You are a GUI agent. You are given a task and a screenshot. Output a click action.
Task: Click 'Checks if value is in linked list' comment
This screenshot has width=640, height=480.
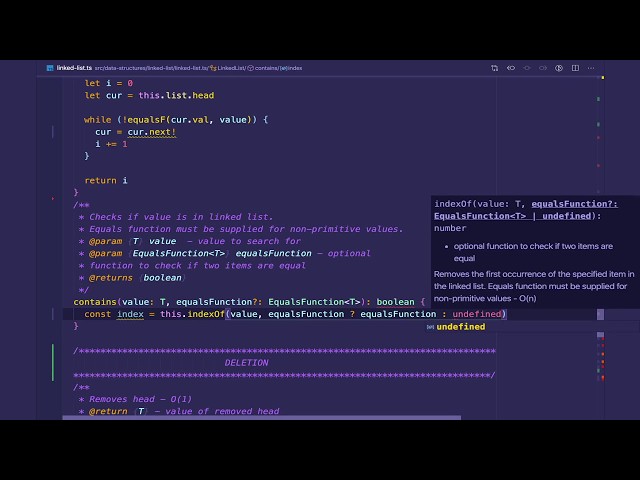click(x=181, y=217)
